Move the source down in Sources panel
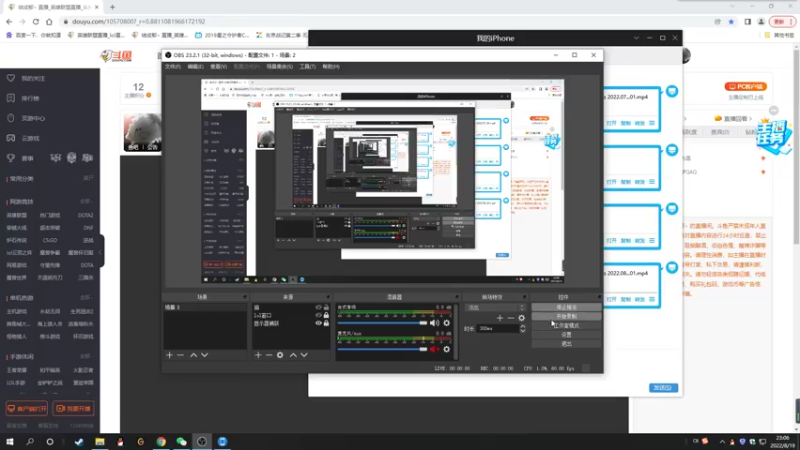This screenshot has height=450, width=800. (x=304, y=355)
